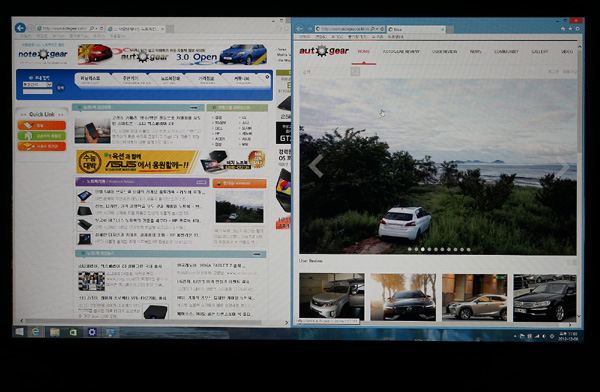Expand the search category dropdown on the notegear page

point(37,85)
